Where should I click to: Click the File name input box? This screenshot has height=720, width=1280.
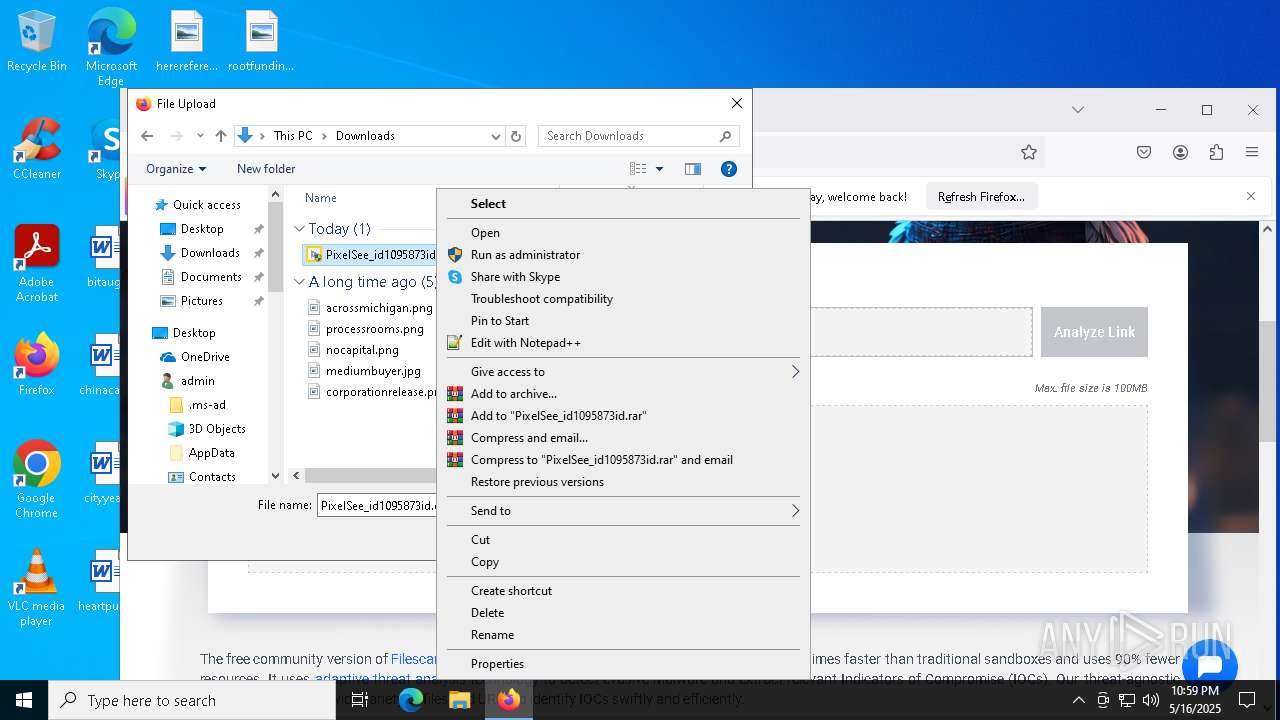pos(378,506)
